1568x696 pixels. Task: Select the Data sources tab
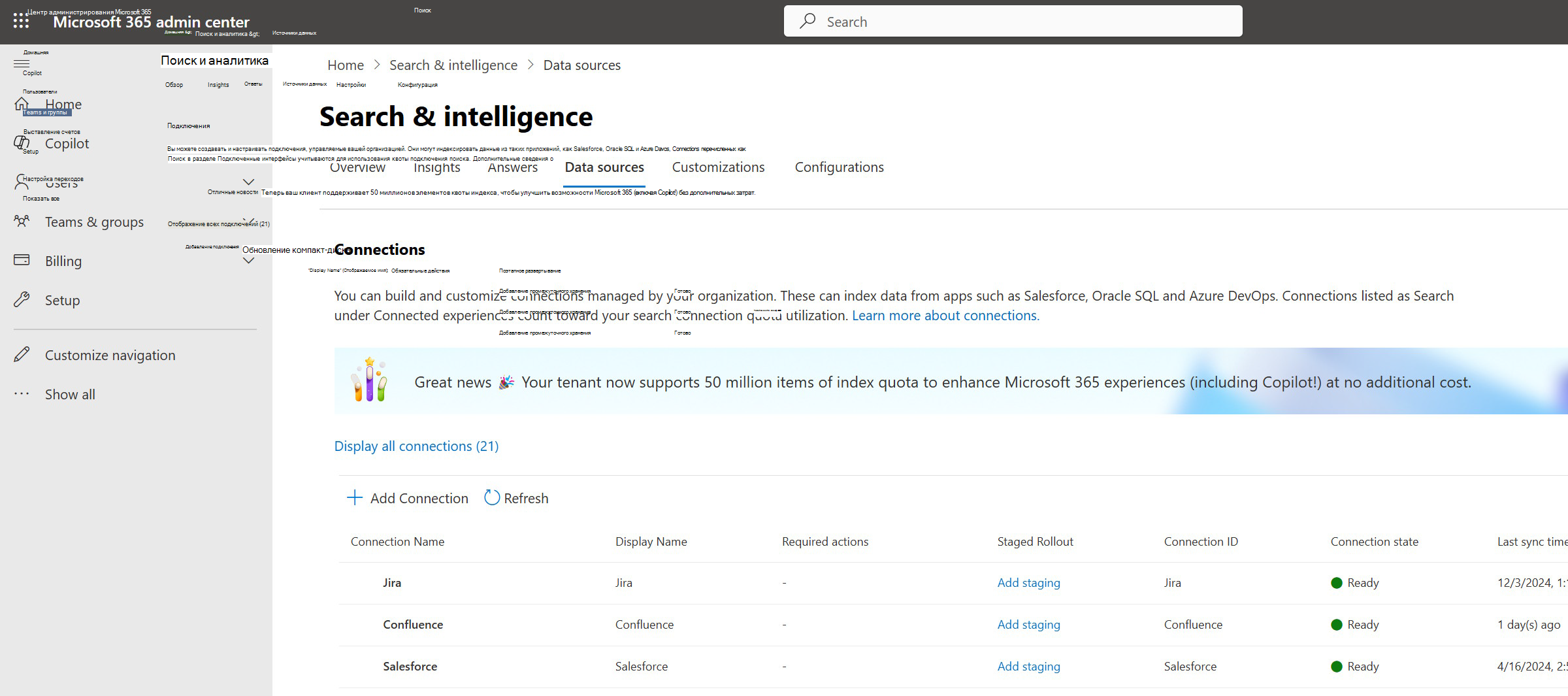[x=604, y=167]
